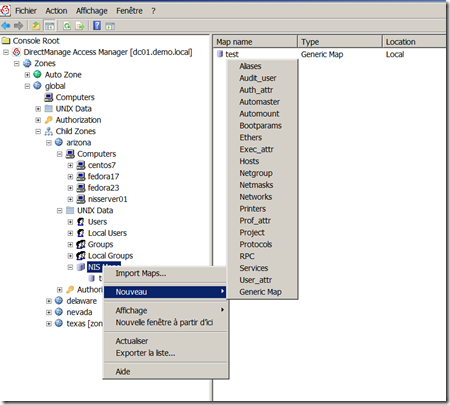Expand the delaware child zone

click(49, 301)
